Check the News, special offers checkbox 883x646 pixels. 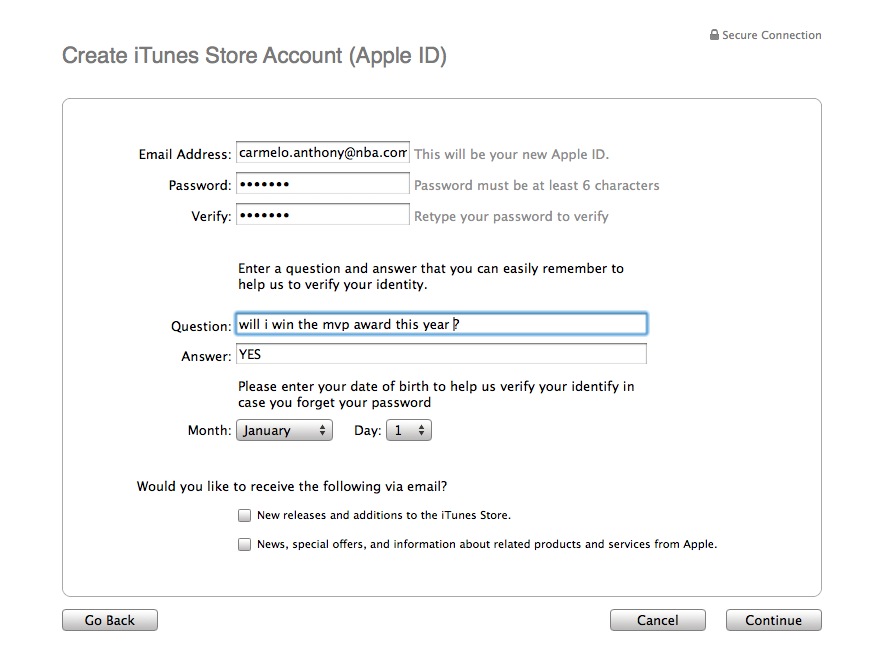(x=244, y=545)
